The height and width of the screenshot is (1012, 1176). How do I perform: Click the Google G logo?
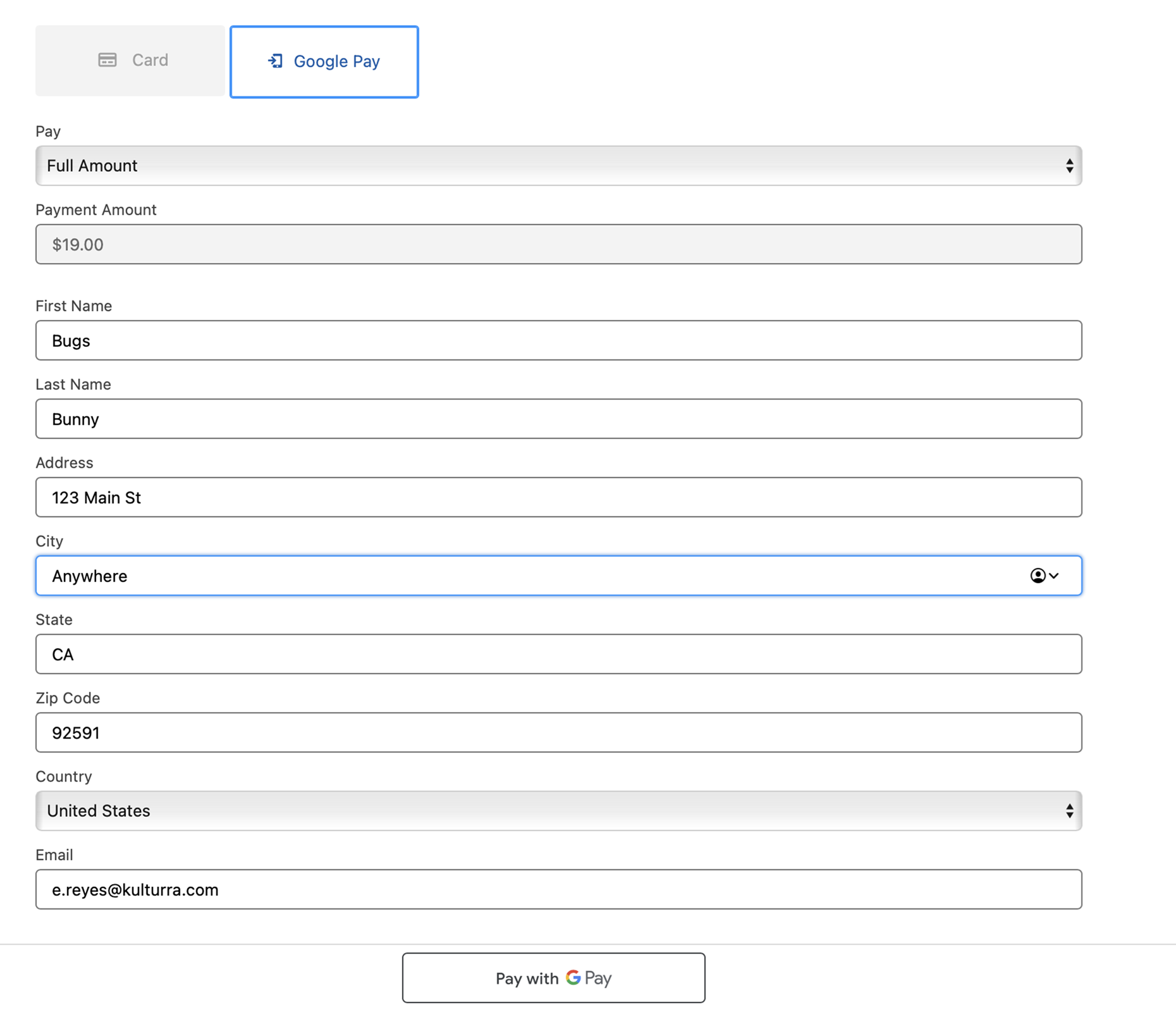tap(573, 977)
